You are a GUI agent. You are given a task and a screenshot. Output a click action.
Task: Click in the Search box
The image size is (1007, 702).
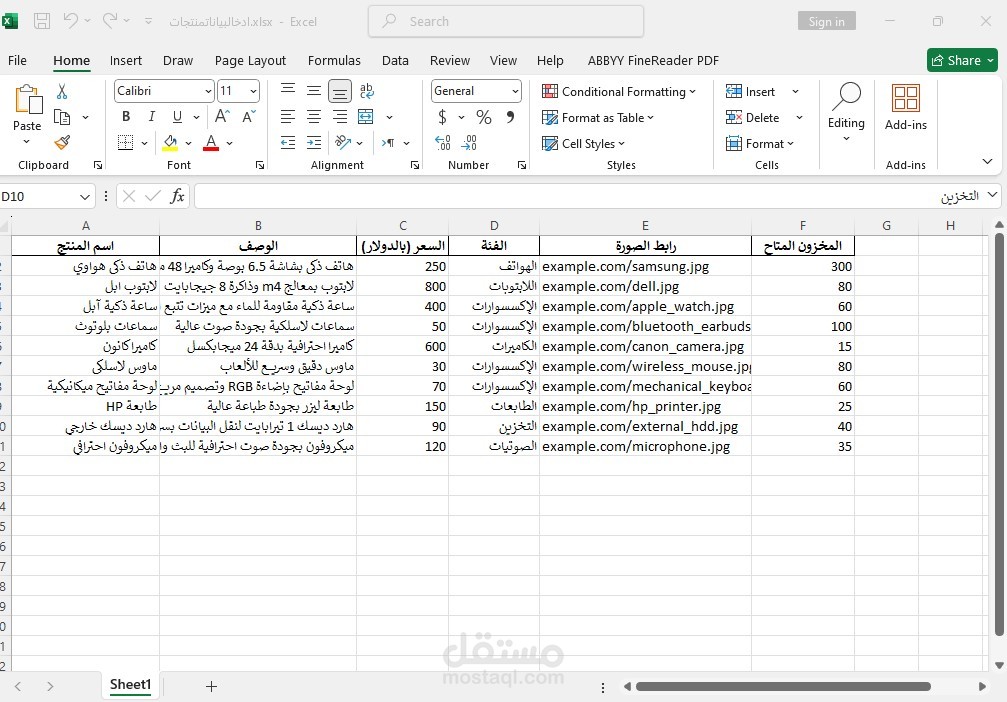[x=506, y=21]
